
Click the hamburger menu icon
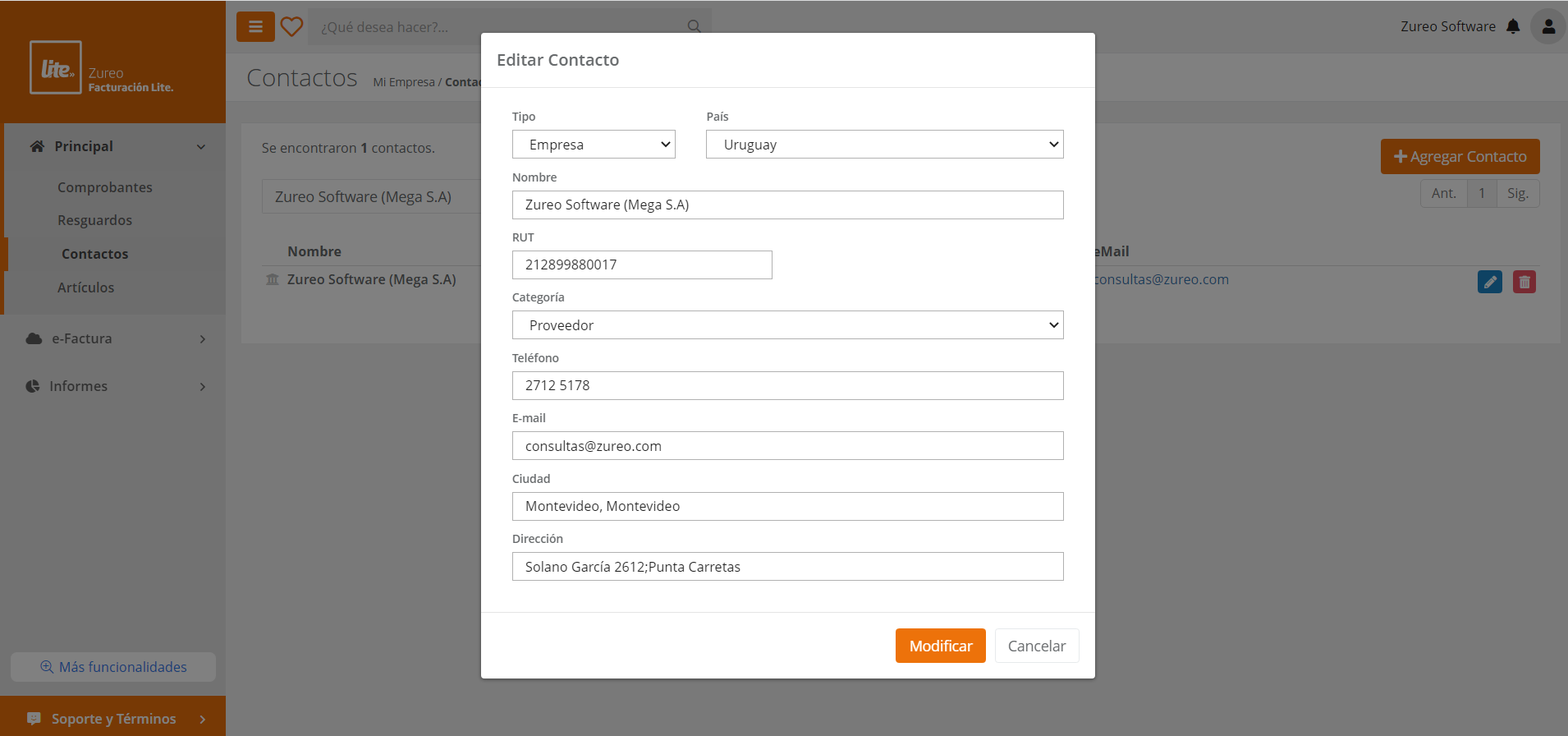(255, 27)
